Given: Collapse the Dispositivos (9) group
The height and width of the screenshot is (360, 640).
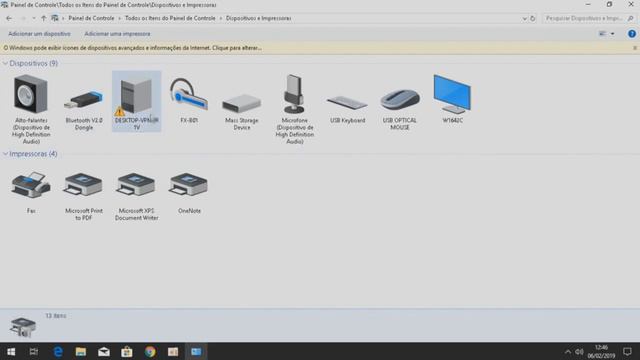Looking at the screenshot, I should [x=5, y=63].
